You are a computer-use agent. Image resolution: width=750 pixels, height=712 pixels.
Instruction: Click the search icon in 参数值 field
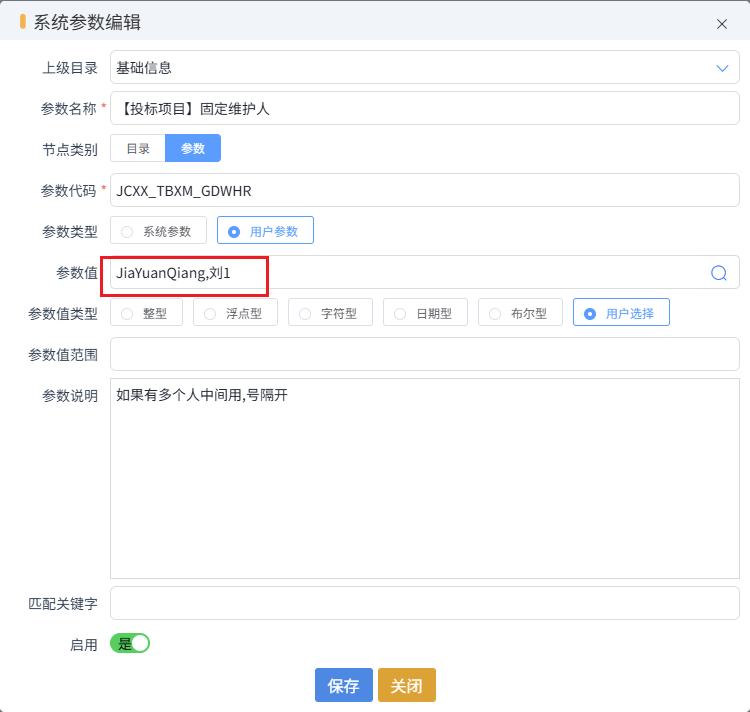click(718, 273)
